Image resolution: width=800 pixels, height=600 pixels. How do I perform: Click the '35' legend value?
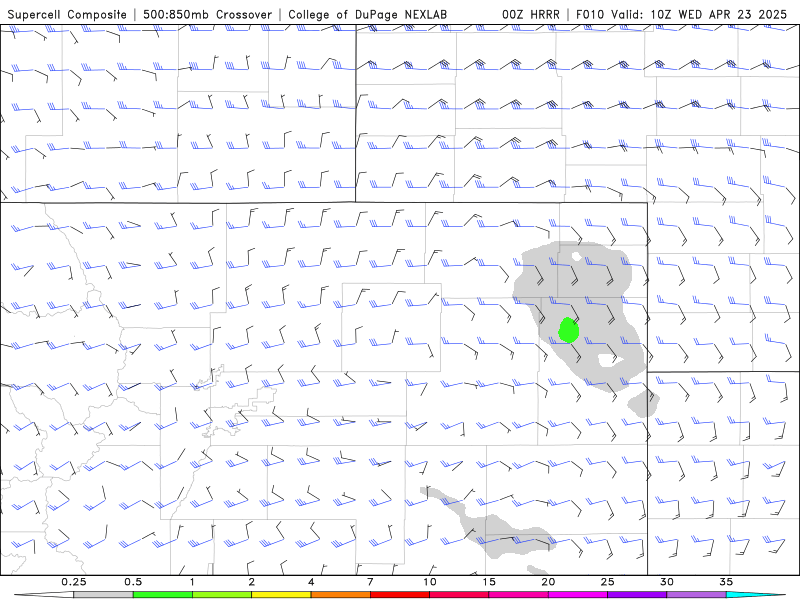tap(726, 582)
